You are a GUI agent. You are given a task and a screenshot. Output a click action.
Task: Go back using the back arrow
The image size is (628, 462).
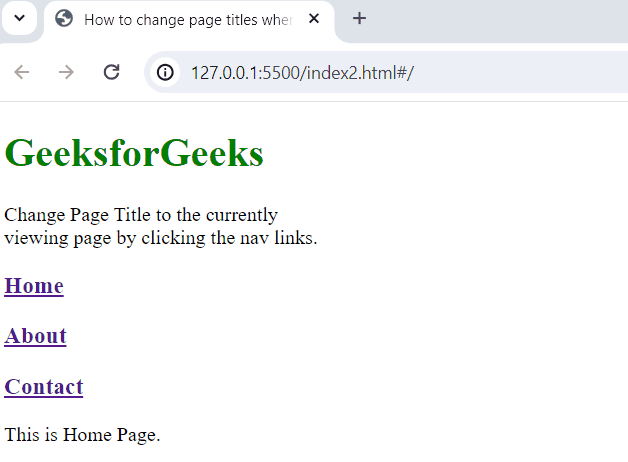22,72
